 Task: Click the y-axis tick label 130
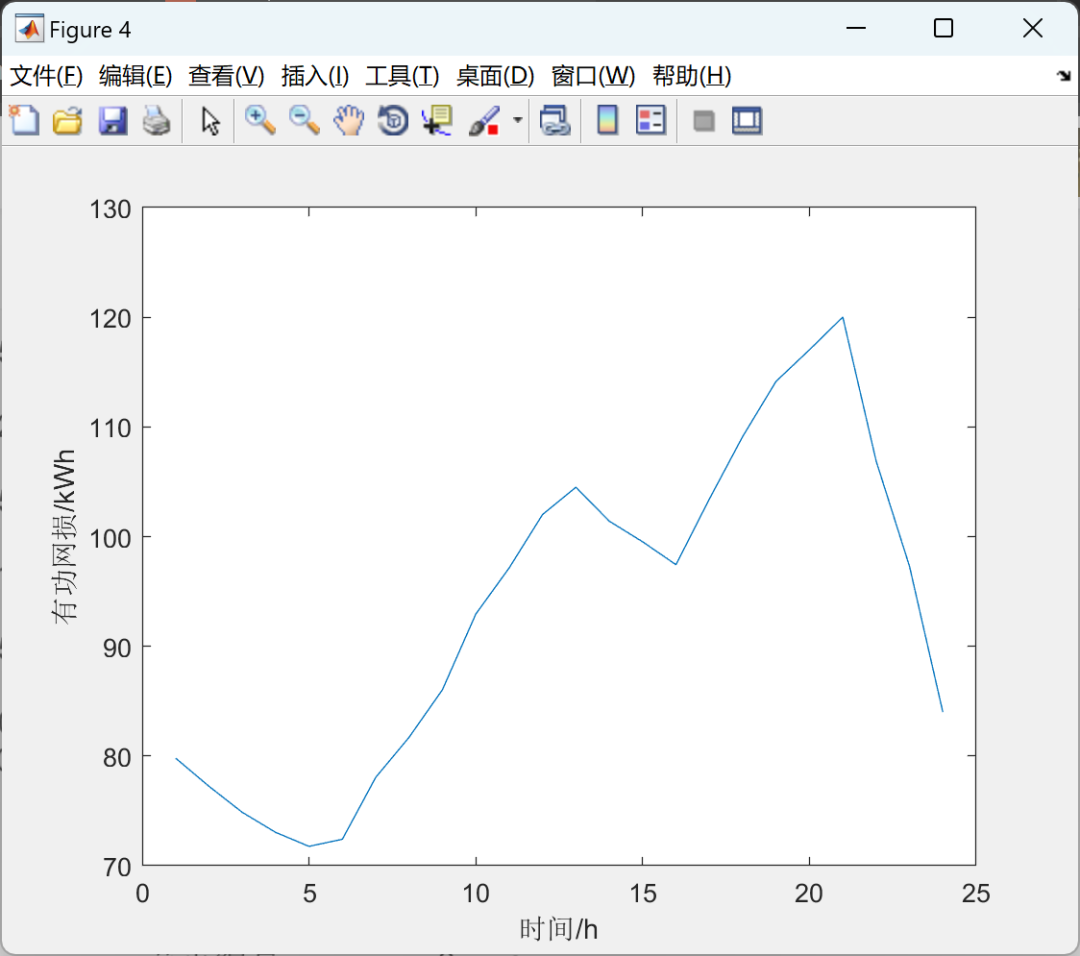click(x=110, y=209)
